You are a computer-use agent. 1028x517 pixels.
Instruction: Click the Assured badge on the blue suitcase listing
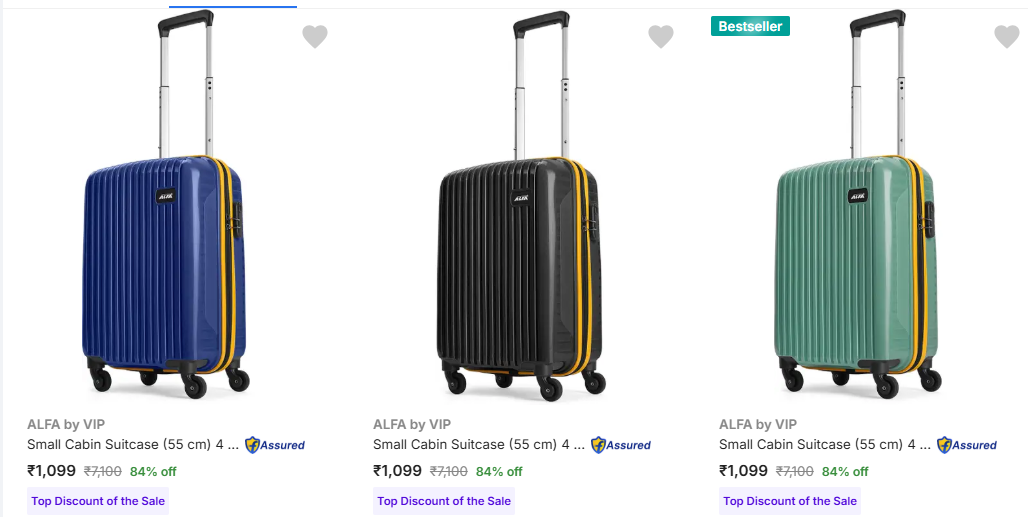point(275,445)
